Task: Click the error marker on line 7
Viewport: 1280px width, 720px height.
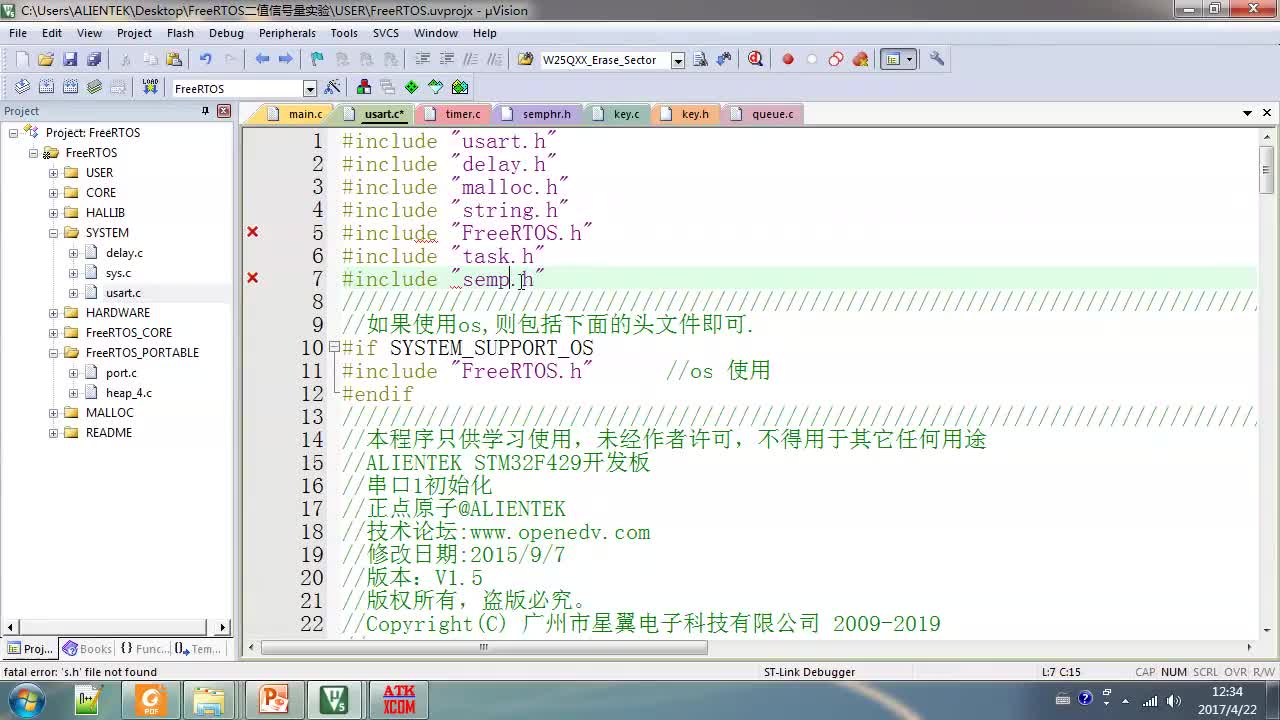Action: 253,278
